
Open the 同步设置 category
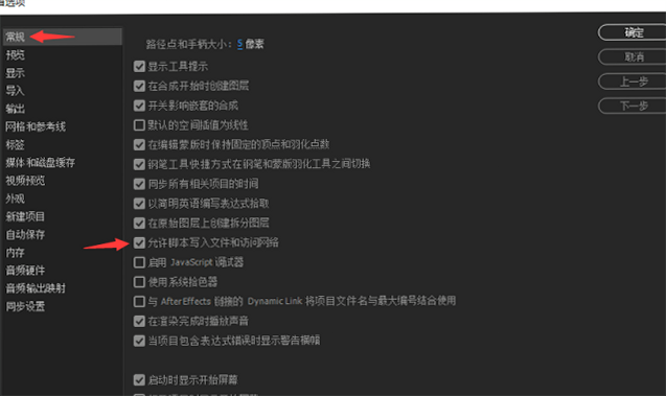pyautogui.click(x=25, y=306)
